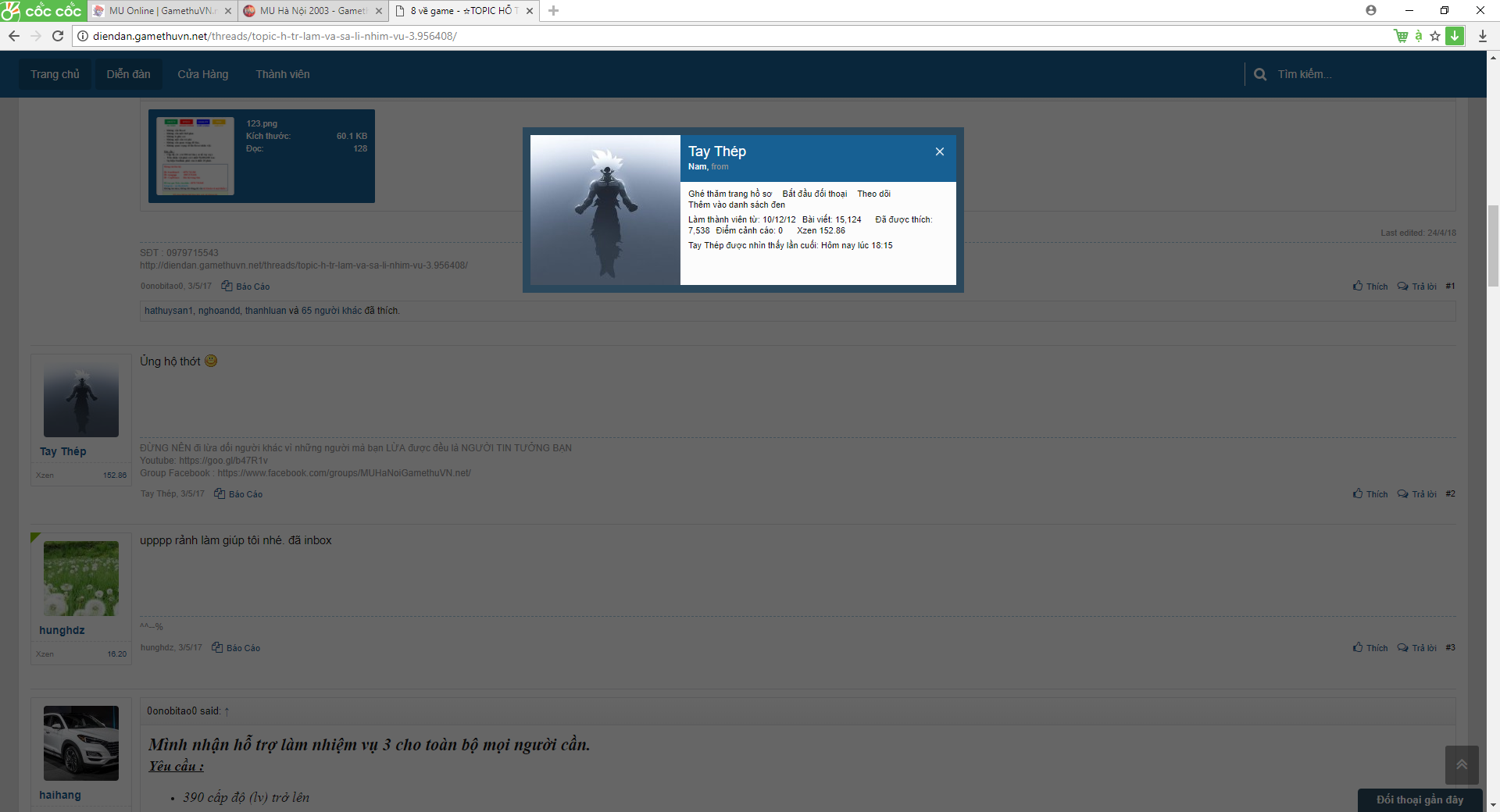Click the browser back arrow
Screen dimensions: 1500x812
pyautogui.click(x=13, y=36)
